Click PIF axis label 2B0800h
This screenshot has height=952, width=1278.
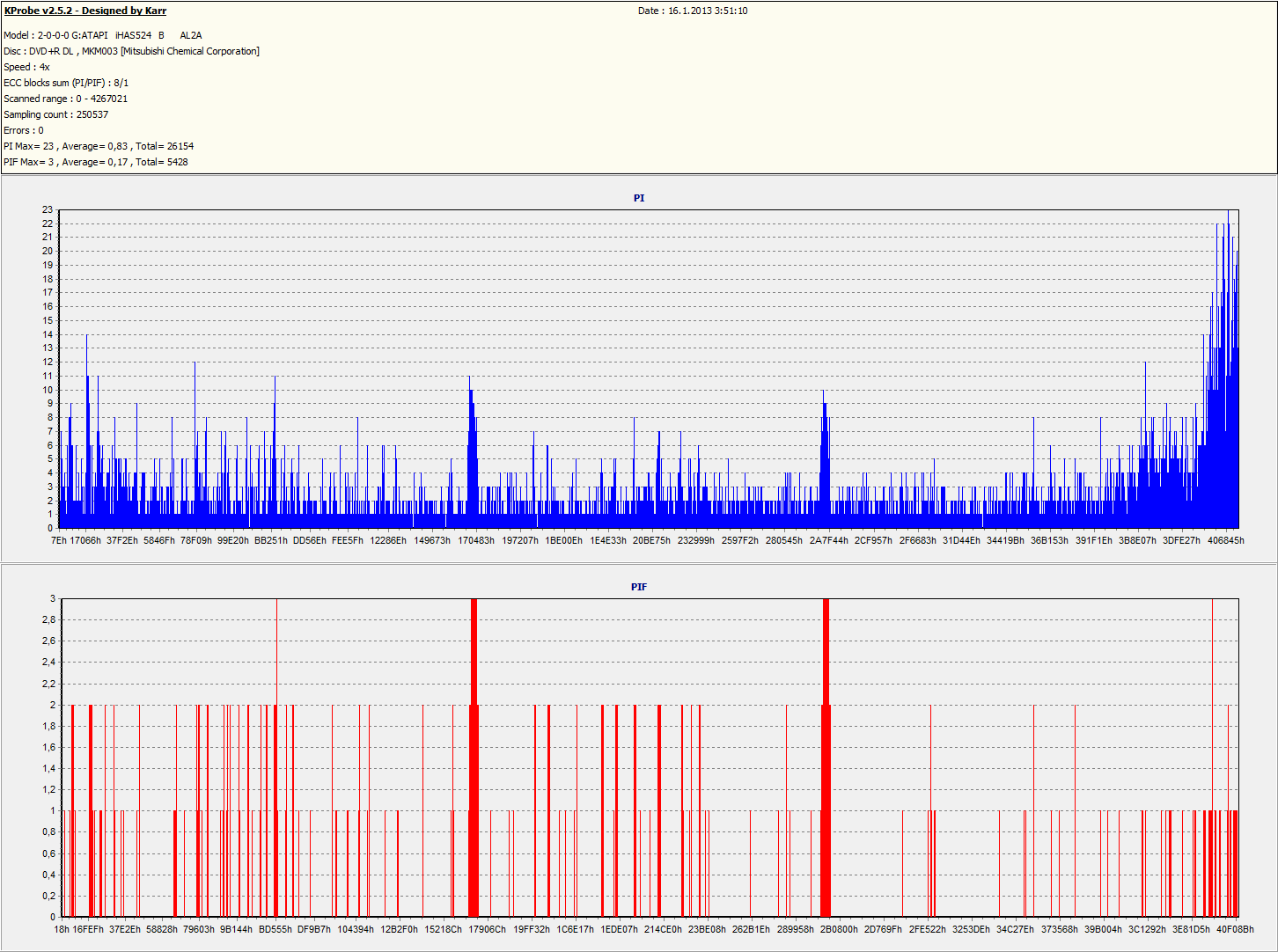click(x=839, y=929)
